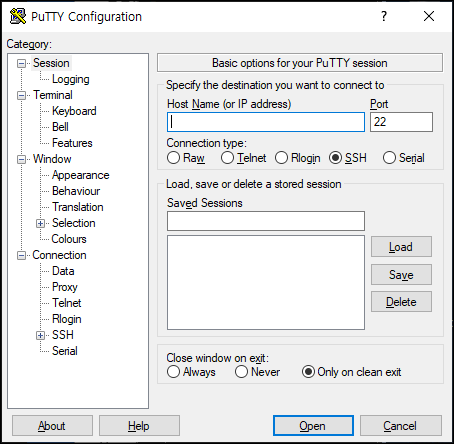Select the Telnet connection type radio

pyautogui.click(x=227, y=158)
